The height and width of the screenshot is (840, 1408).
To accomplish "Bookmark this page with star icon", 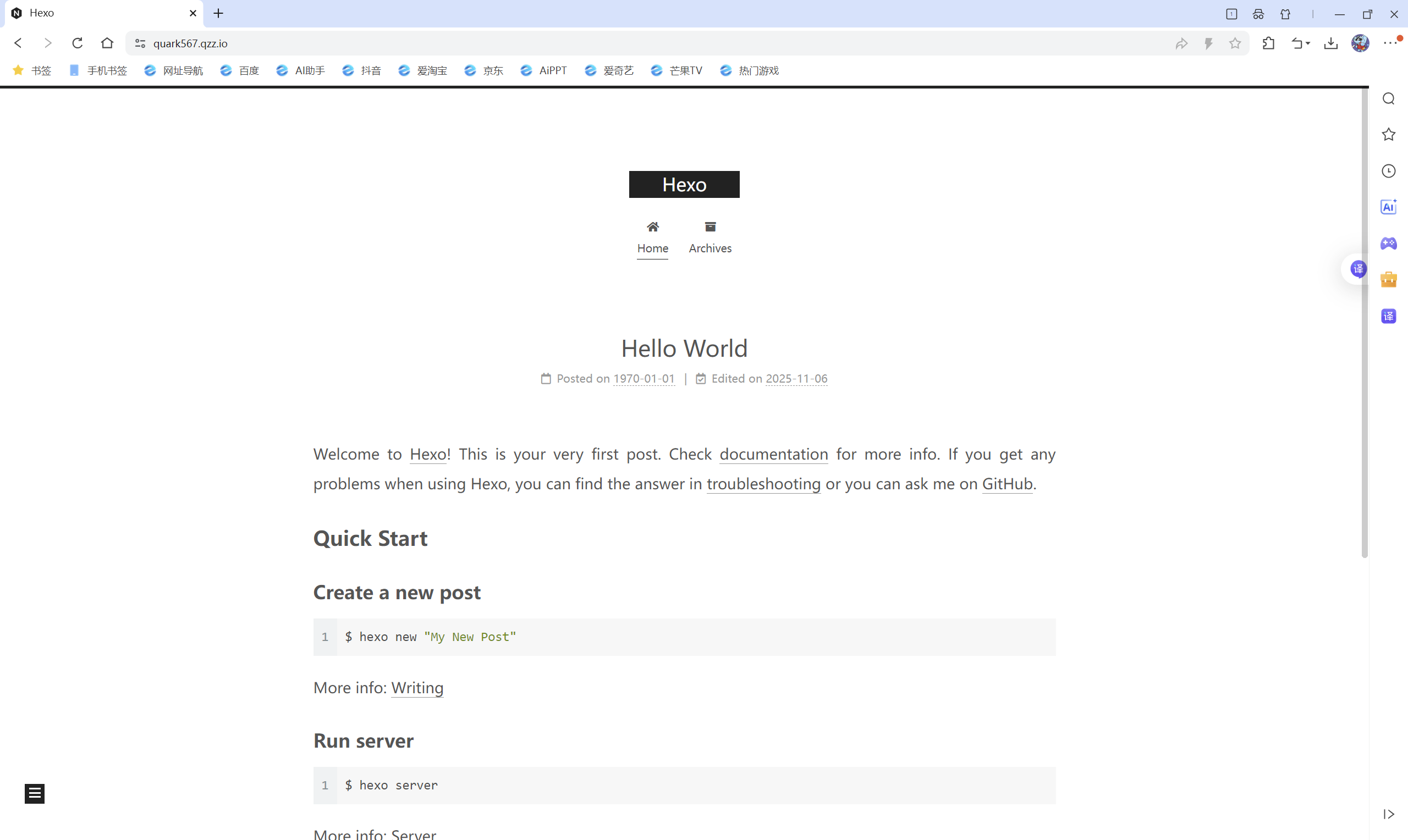I will click(x=1235, y=43).
